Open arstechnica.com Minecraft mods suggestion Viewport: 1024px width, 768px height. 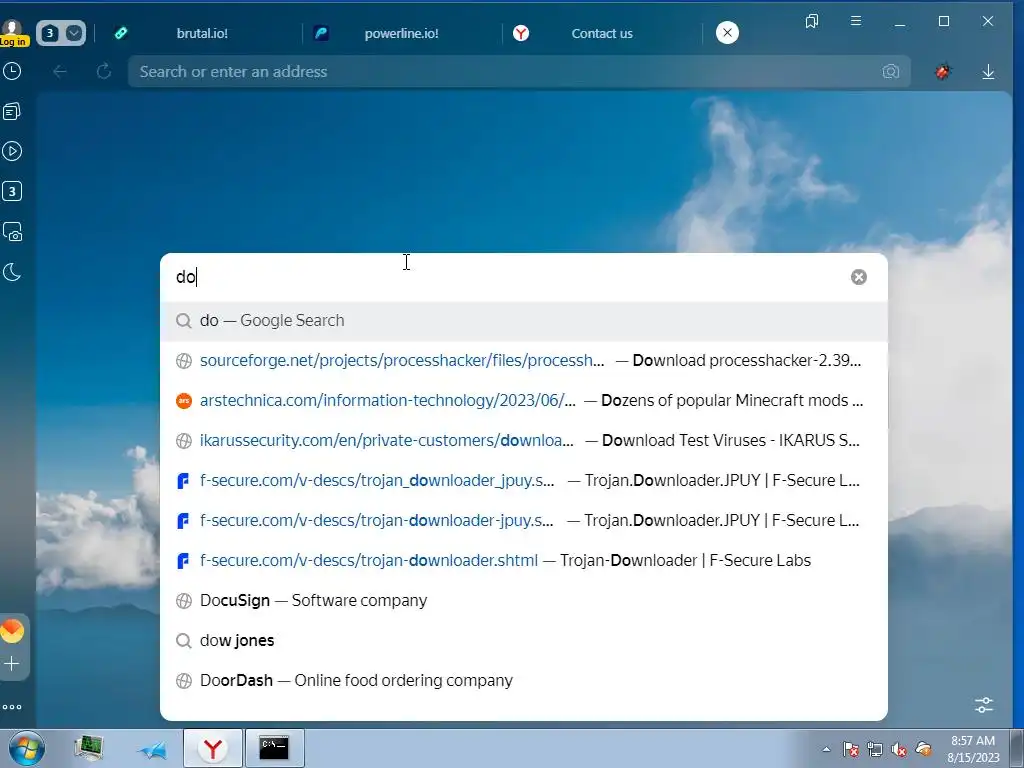point(524,400)
